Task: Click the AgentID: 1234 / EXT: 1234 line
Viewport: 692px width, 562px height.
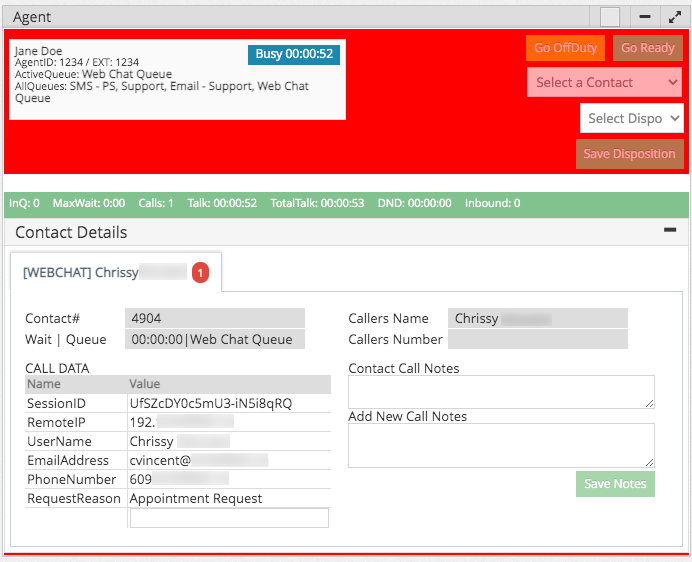Action: pos(77,62)
